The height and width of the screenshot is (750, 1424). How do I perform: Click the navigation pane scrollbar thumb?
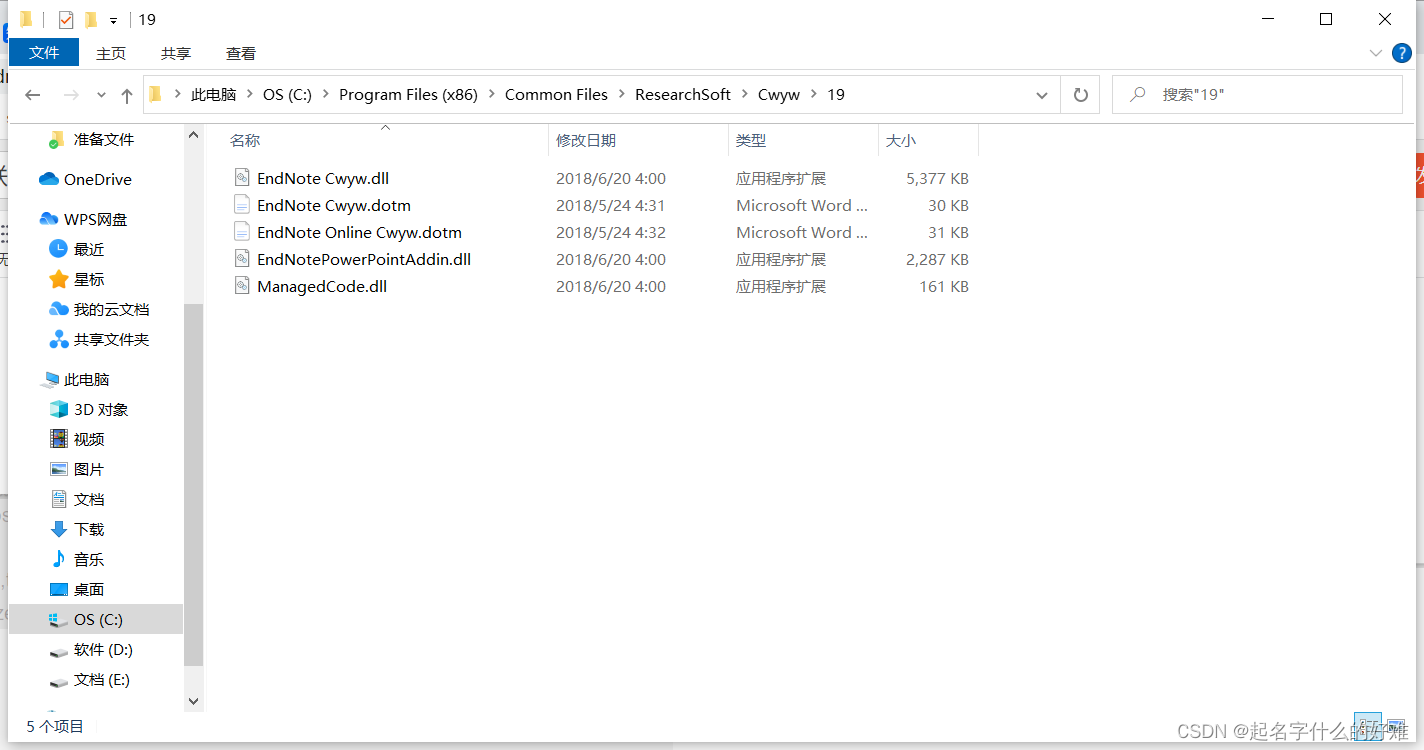(x=194, y=485)
